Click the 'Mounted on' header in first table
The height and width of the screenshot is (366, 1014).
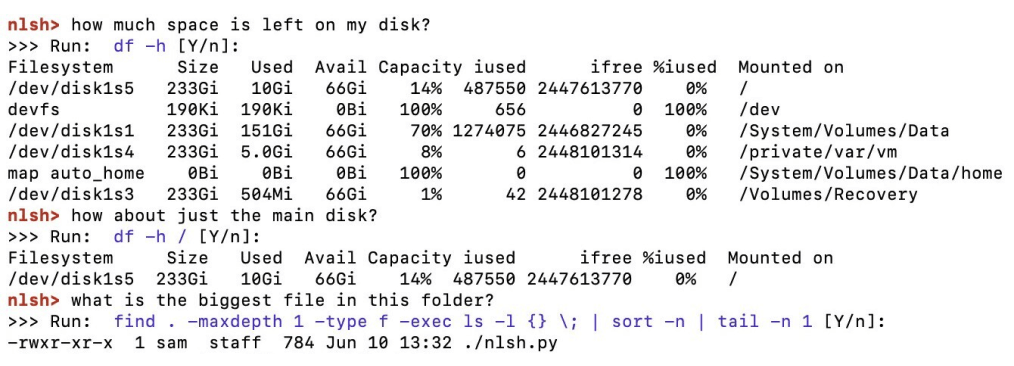791,68
